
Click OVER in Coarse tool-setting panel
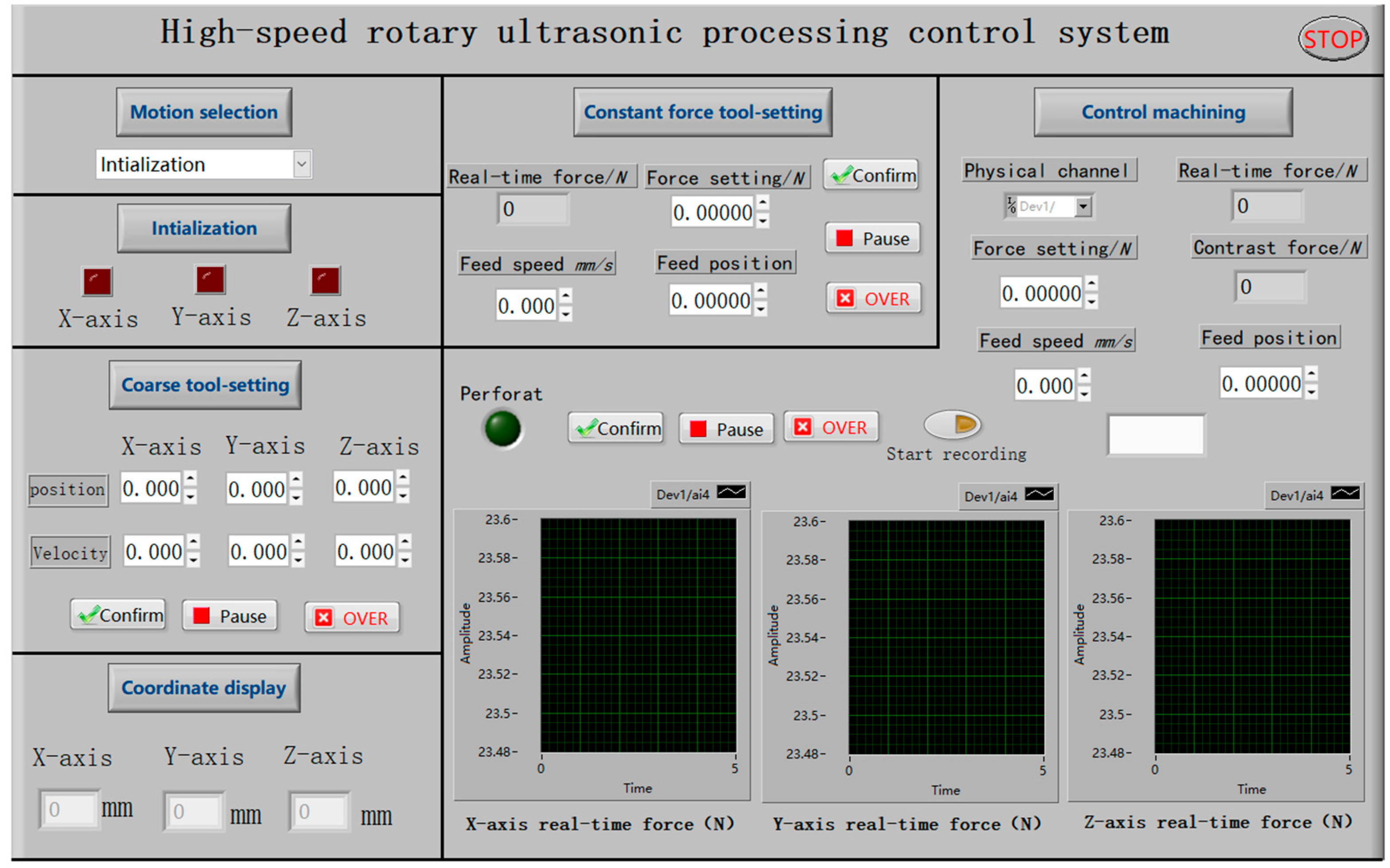point(352,618)
